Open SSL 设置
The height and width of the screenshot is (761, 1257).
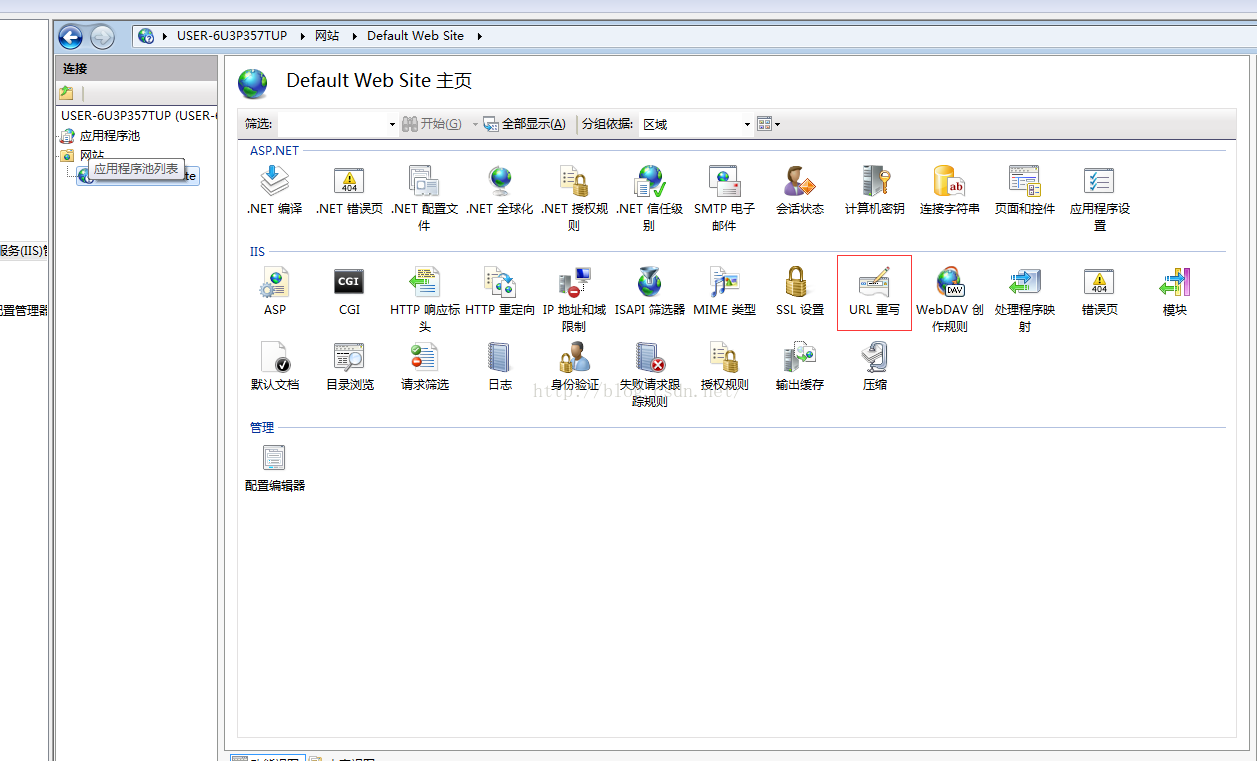pos(800,291)
